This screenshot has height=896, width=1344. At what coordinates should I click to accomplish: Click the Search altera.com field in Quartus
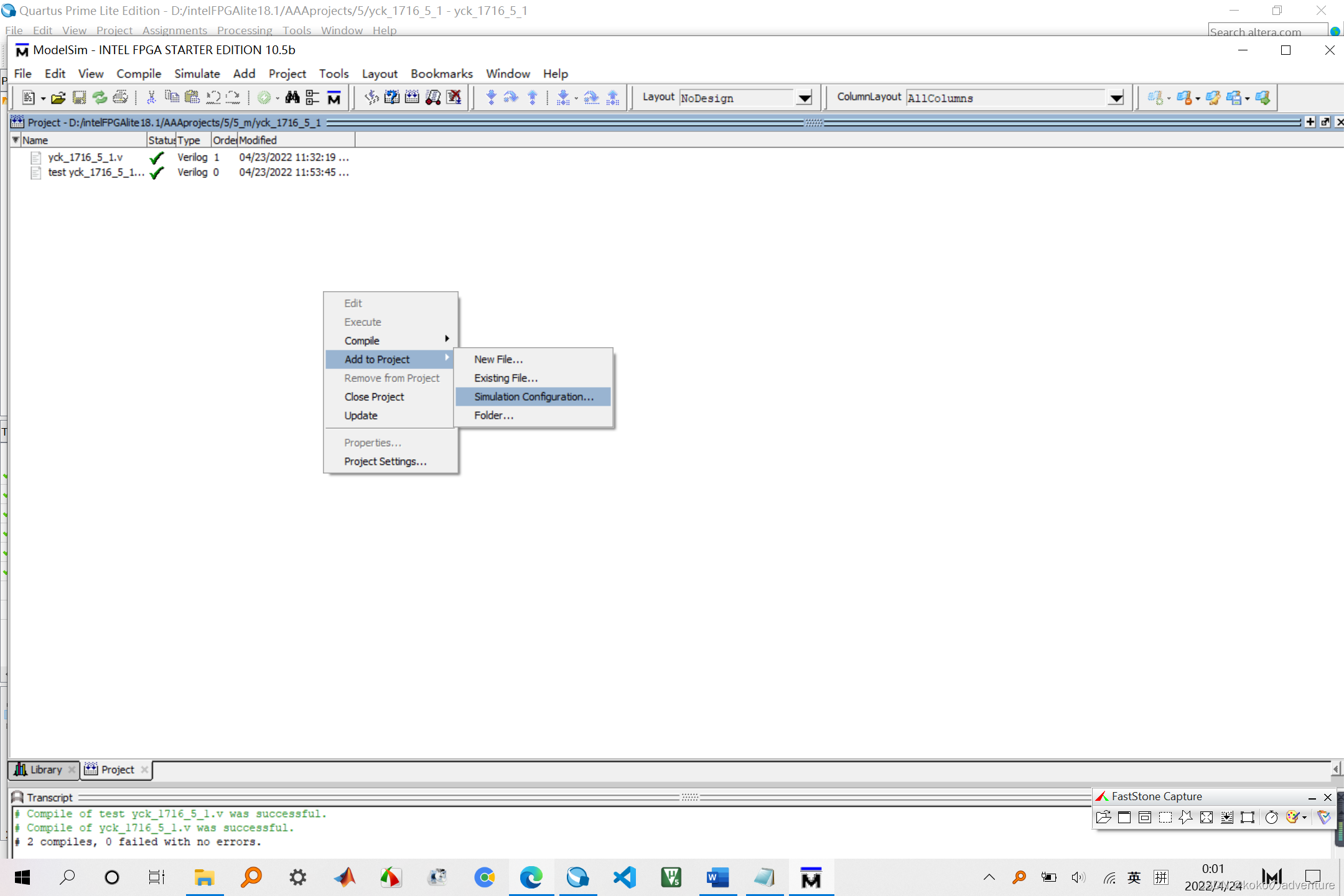1267,31
